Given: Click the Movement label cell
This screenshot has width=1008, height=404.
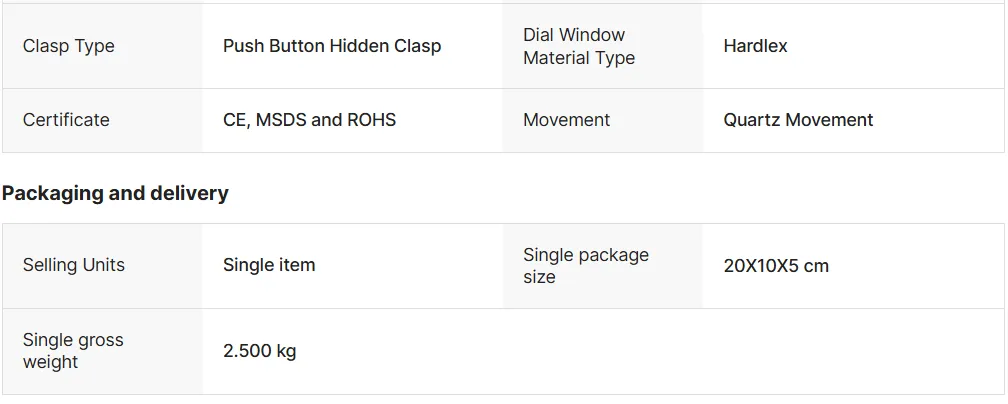Looking at the screenshot, I should coord(566,120).
